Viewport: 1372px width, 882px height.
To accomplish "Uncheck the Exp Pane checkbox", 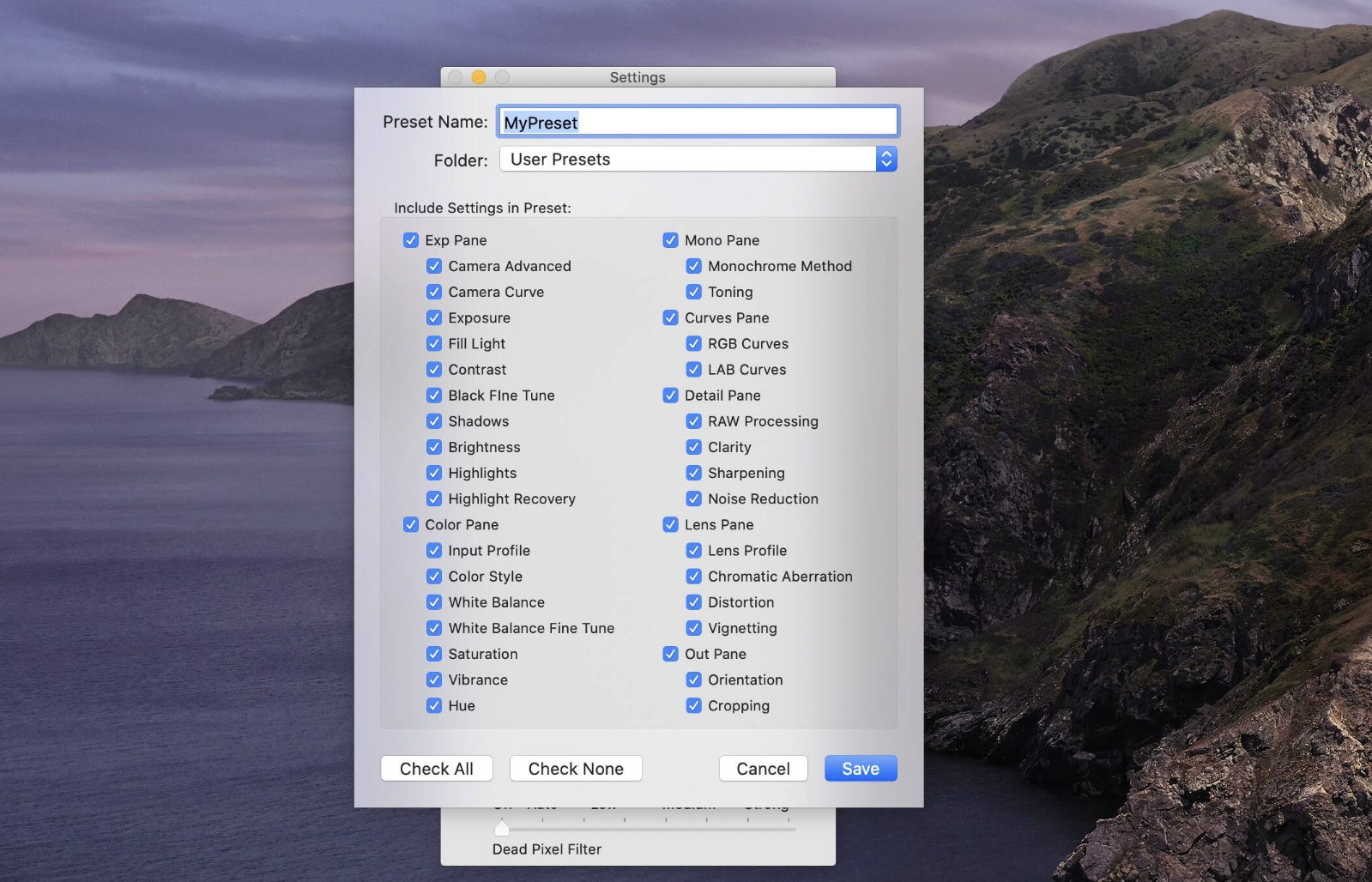I will 411,240.
